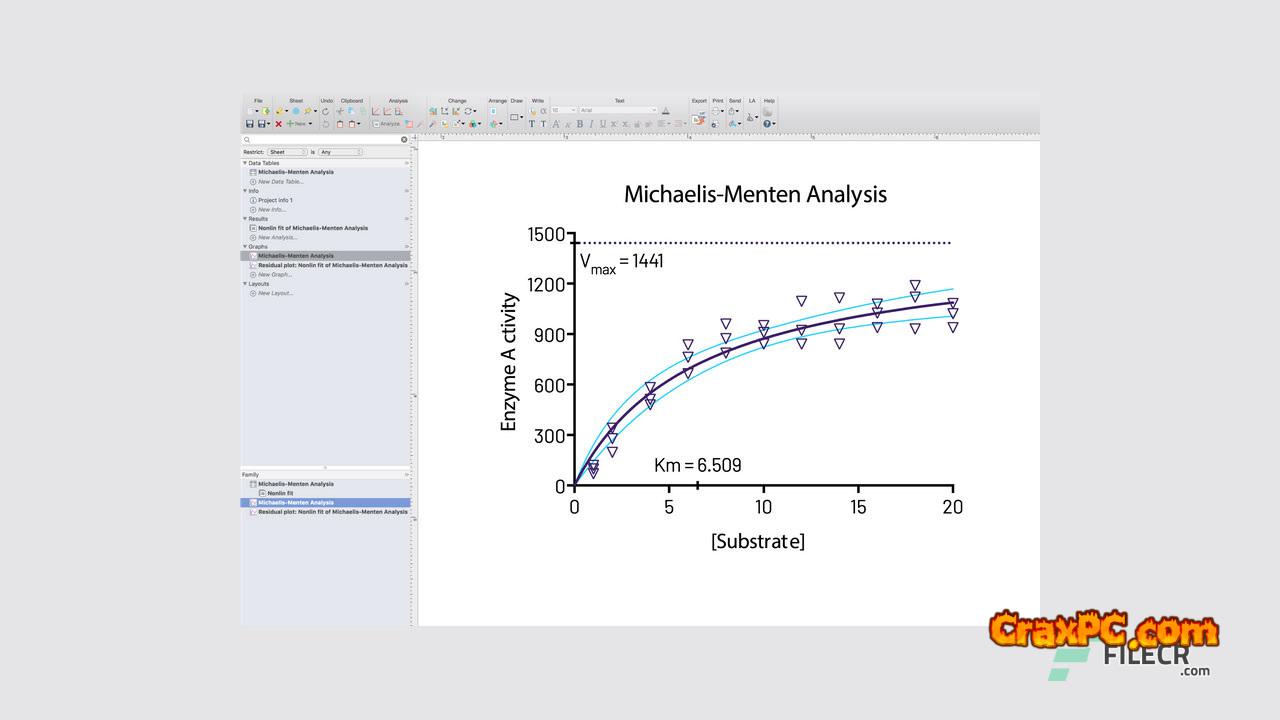Click the text color A icon
This screenshot has width=1280, height=720.
coord(666,111)
